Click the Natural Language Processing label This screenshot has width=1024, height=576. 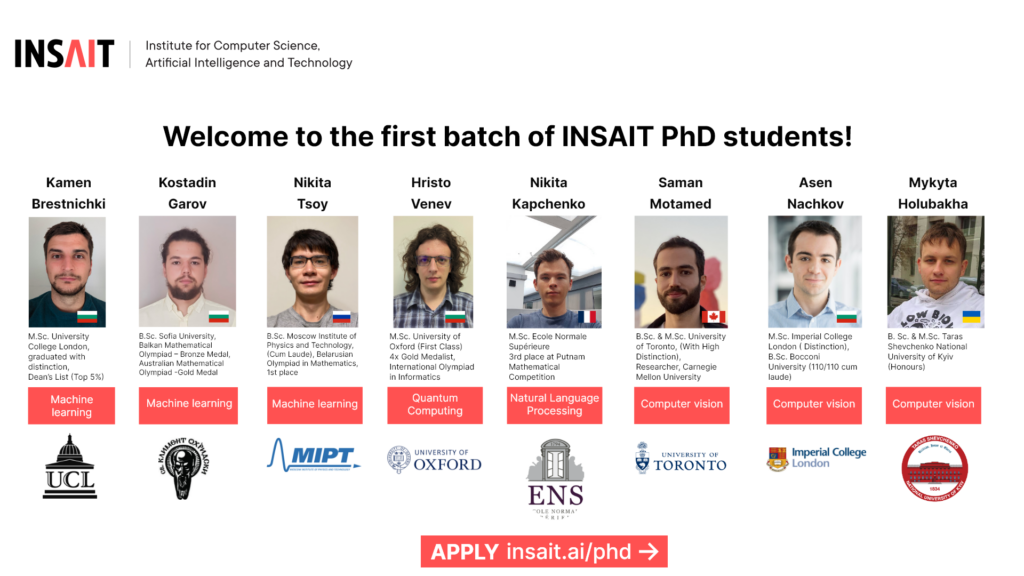click(554, 405)
